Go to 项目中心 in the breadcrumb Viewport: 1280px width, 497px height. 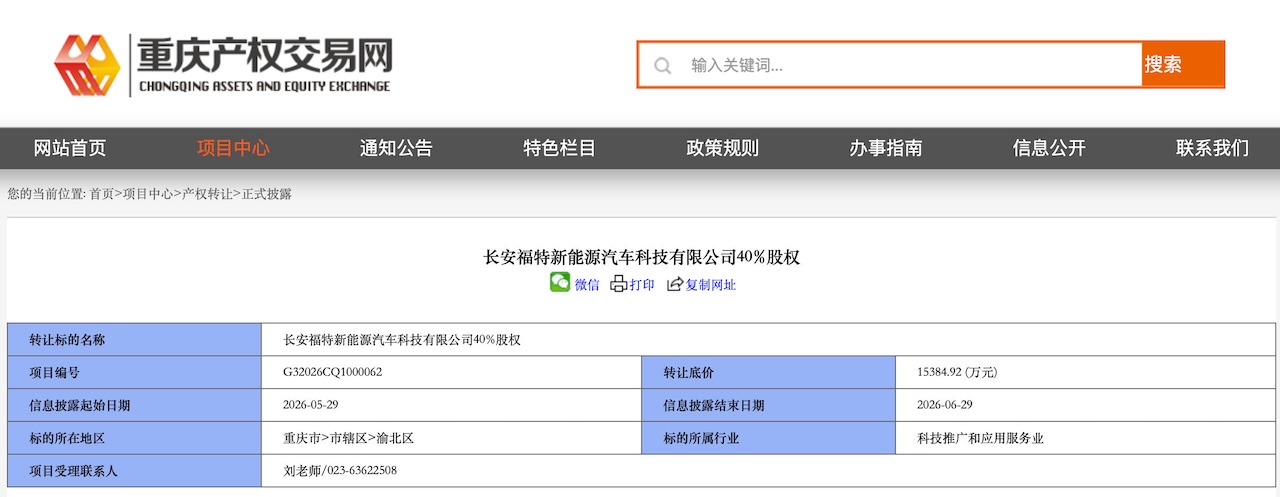pyautogui.click(x=148, y=194)
